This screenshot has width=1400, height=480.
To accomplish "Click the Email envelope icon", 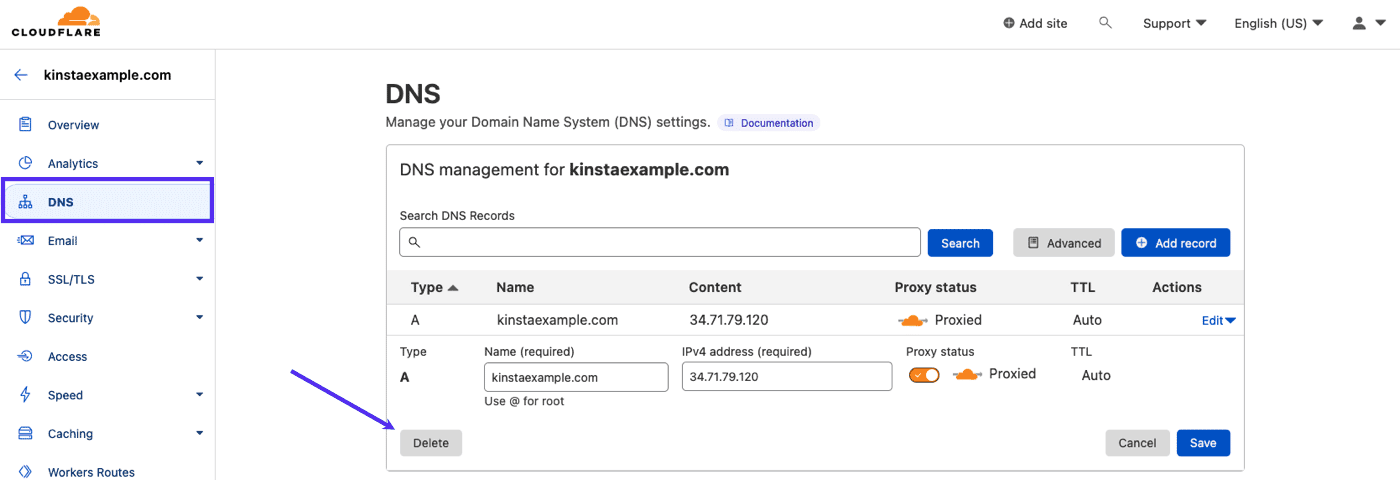I will 25,240.
